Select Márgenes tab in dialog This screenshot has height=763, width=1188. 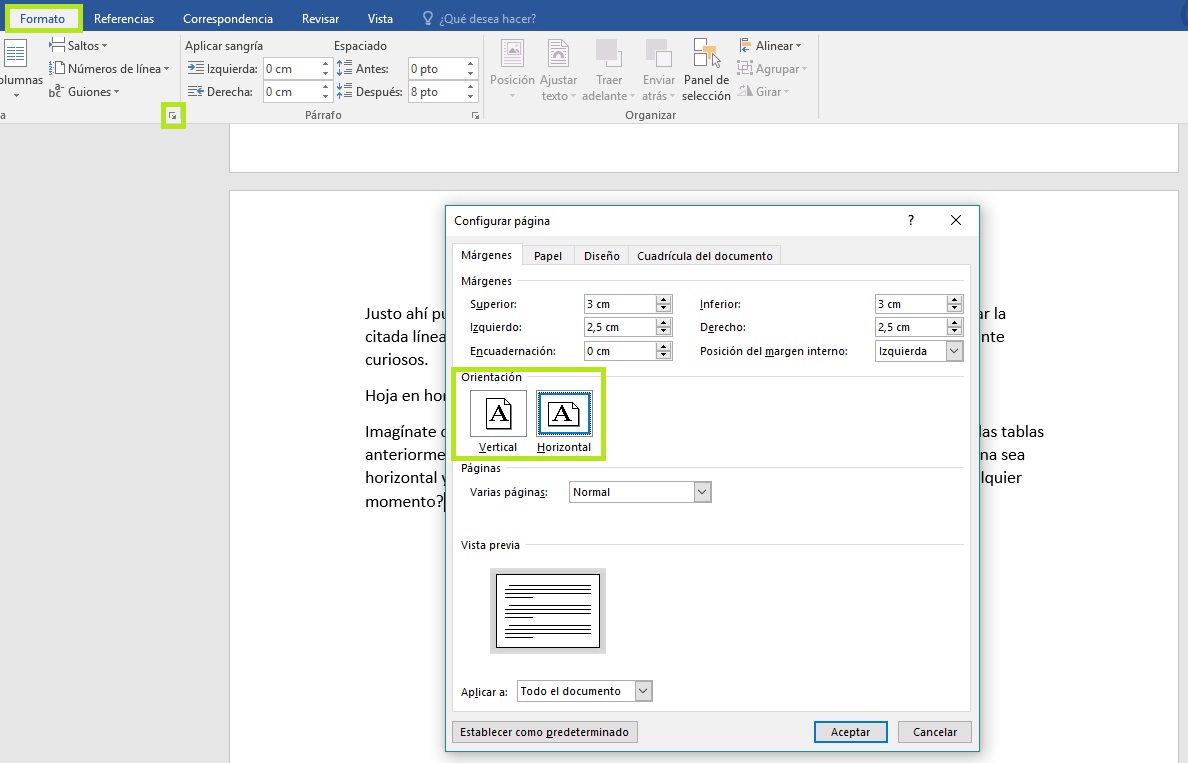point(486,255)
